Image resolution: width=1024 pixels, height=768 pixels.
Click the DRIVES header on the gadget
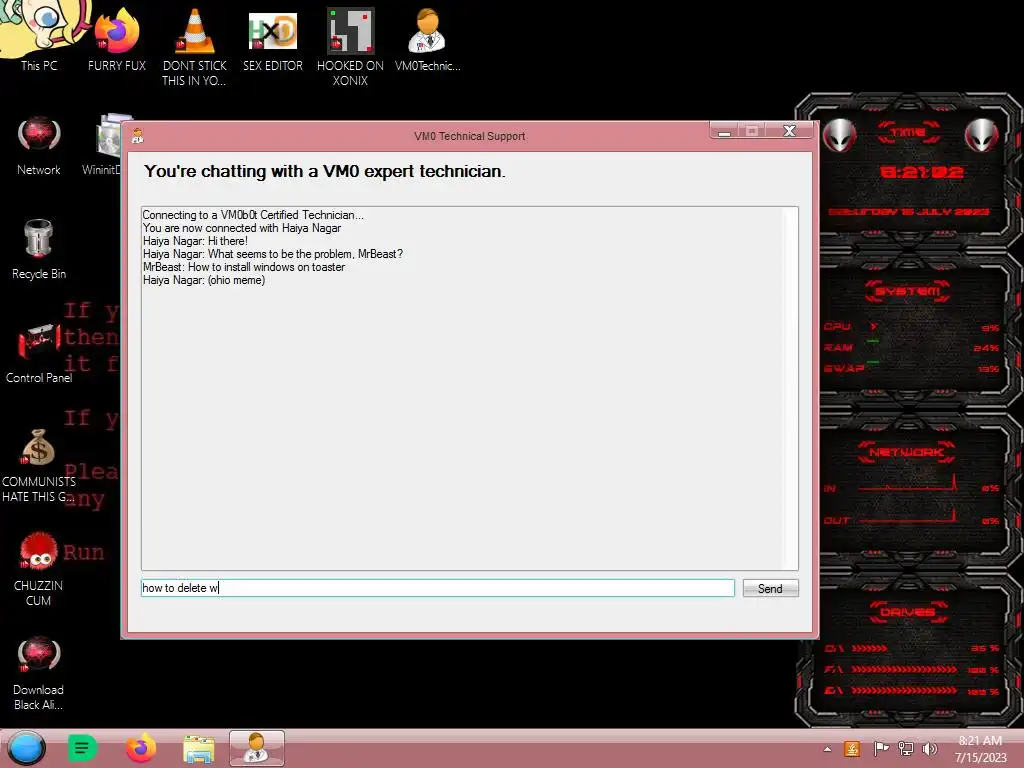[908, 612]
